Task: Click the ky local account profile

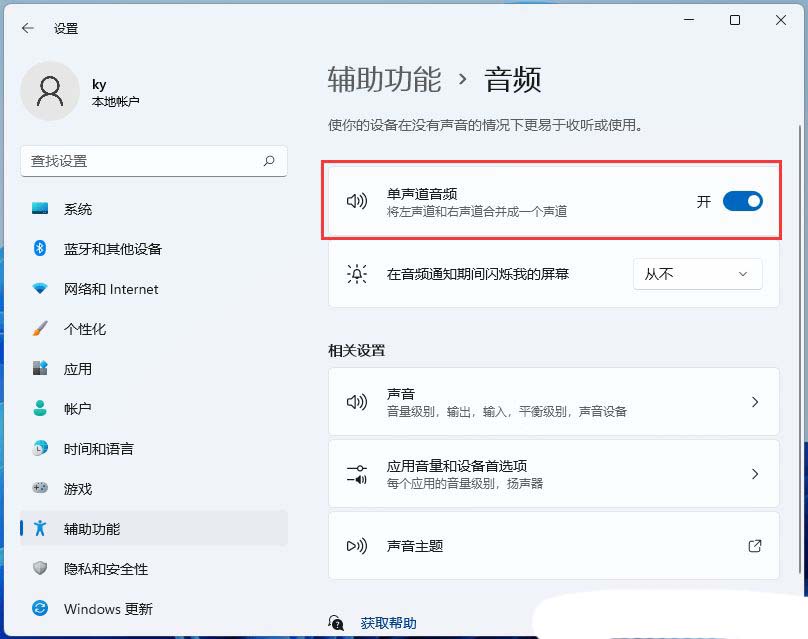Action: coord(100,91)
